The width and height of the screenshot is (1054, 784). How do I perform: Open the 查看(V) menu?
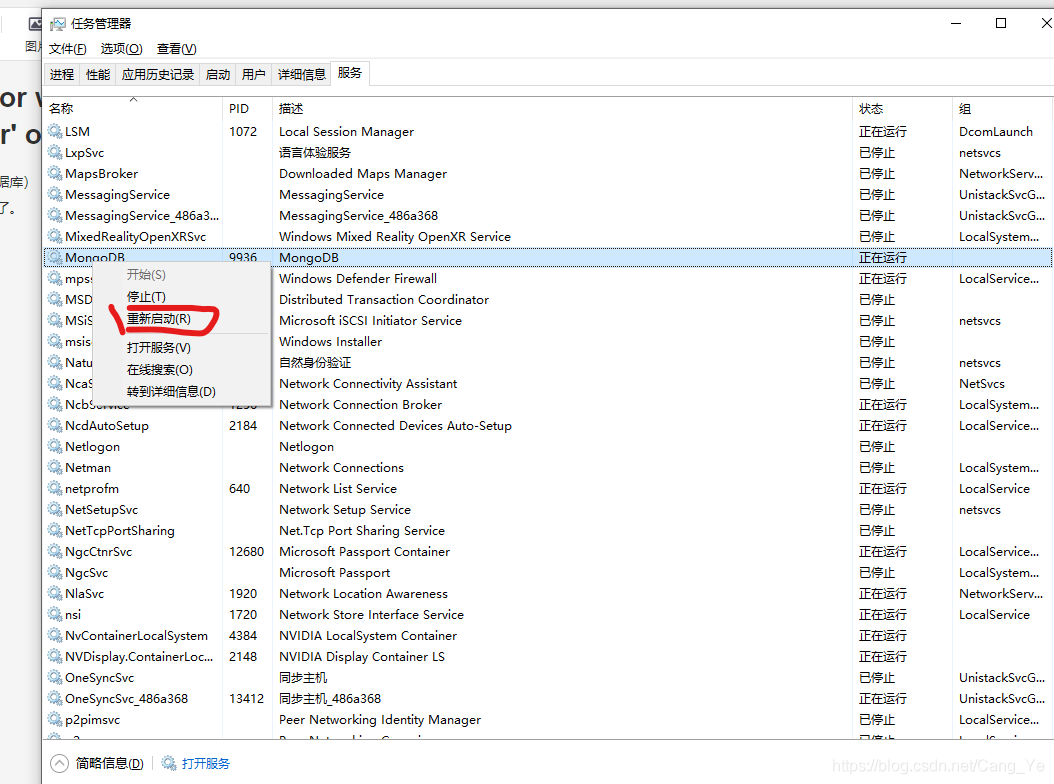click(x=176, y=48)
